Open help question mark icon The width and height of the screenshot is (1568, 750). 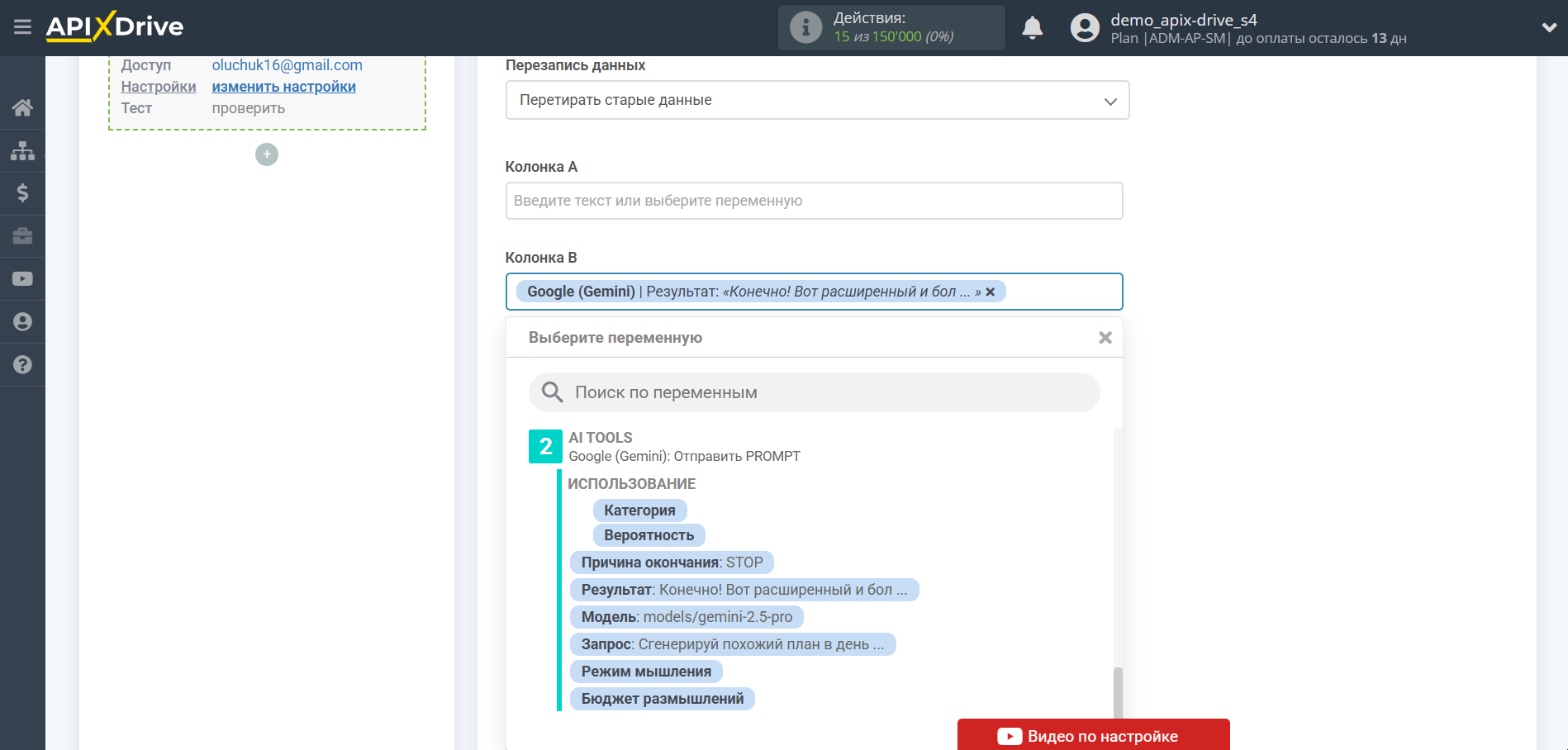22,365
